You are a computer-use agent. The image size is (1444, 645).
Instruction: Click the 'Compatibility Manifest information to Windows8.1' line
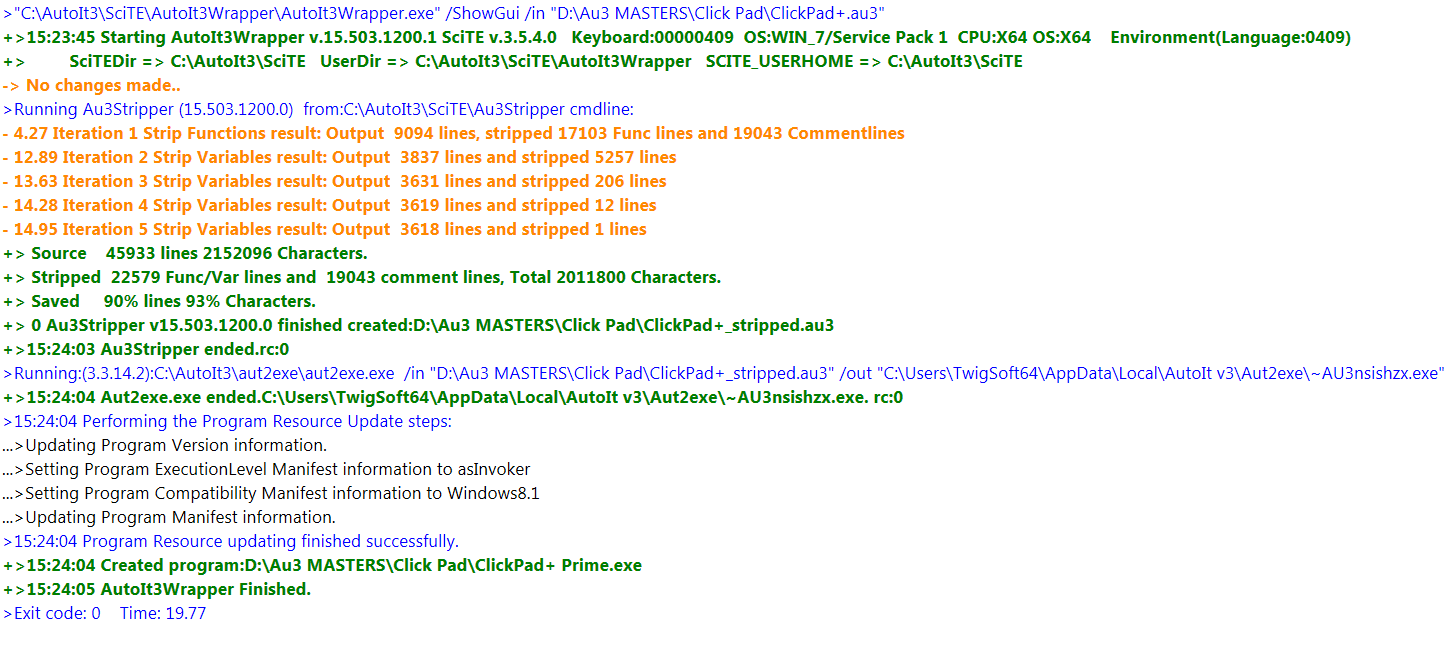point(271,493)
